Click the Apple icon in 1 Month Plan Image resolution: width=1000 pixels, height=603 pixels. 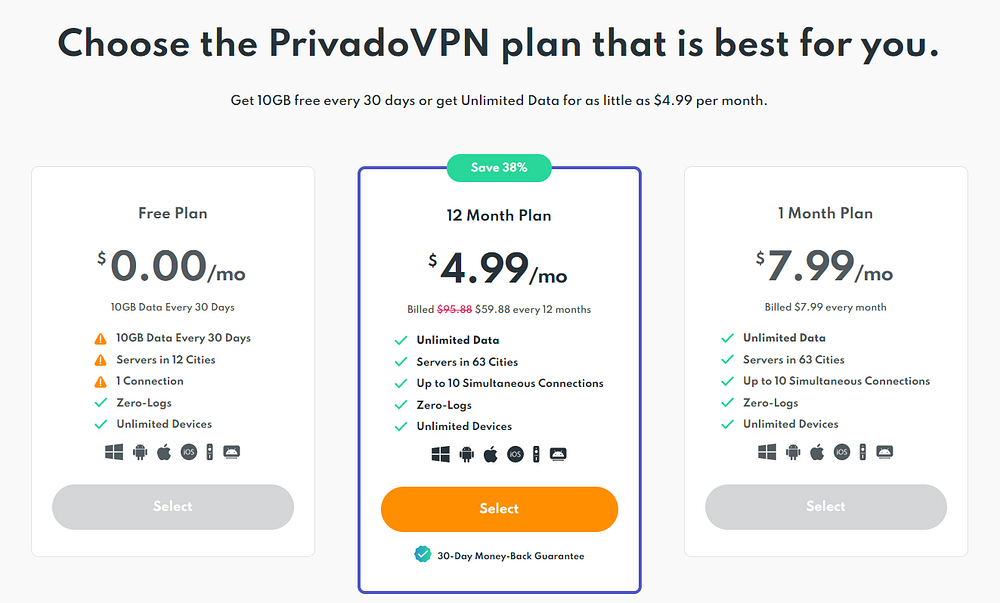pos(817,452)
